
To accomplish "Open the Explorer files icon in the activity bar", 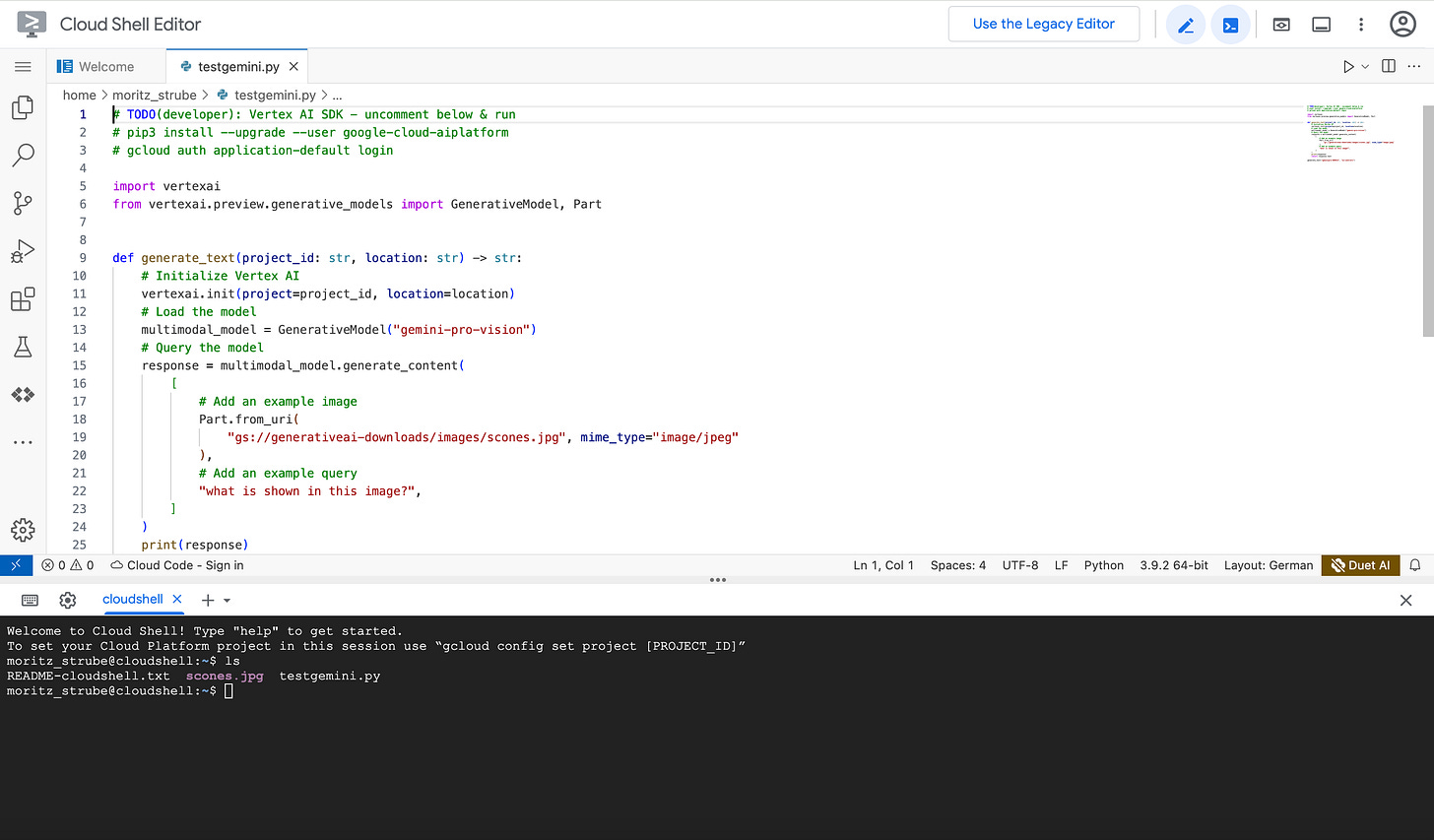I will (23, 107).
